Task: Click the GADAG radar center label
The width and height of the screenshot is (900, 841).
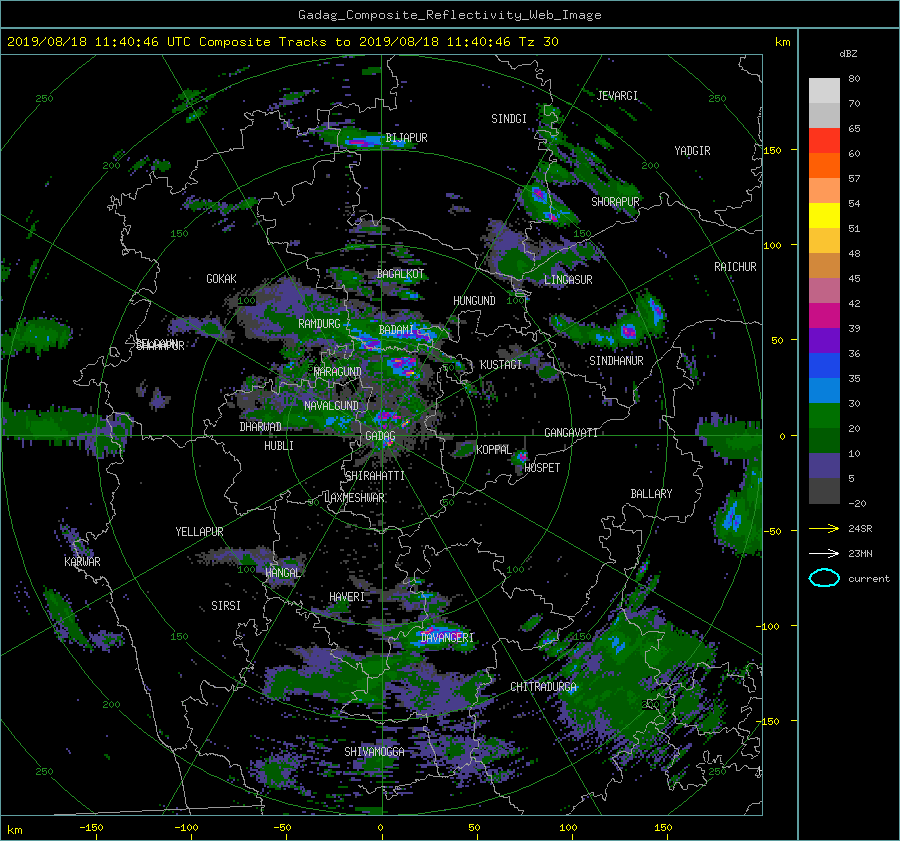Action: [380, 436]
